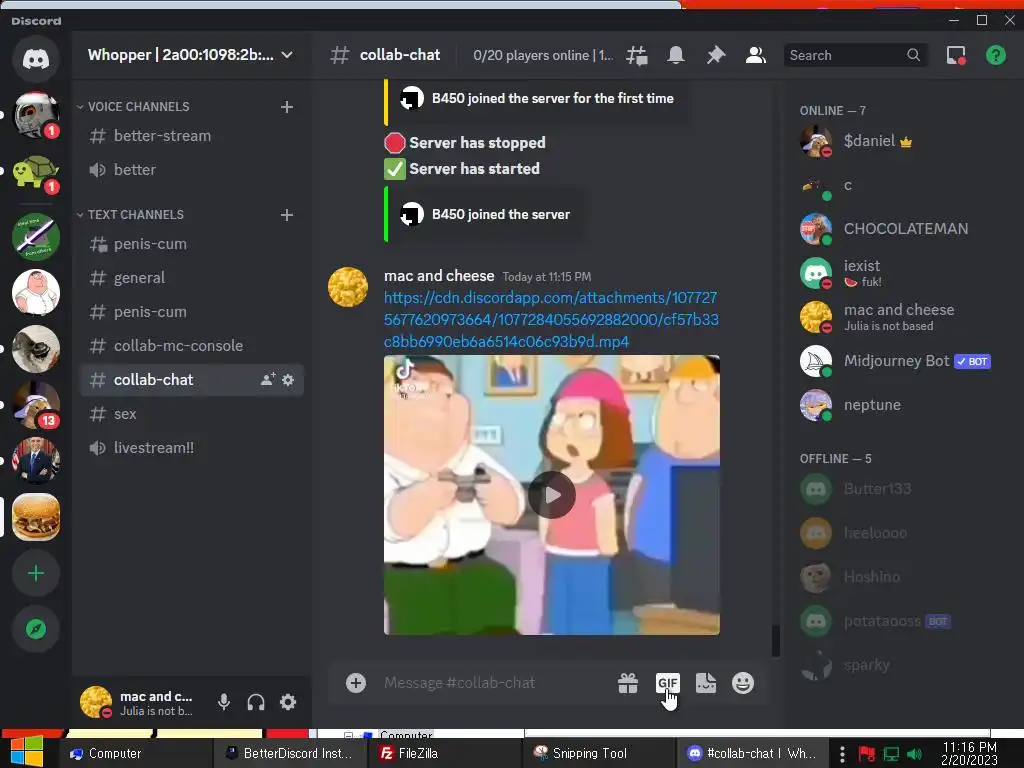The width and height of the screenshot is (1024, 768).
Task: Focus the Message #collab-chat input
Action: [x=493, y=683]
